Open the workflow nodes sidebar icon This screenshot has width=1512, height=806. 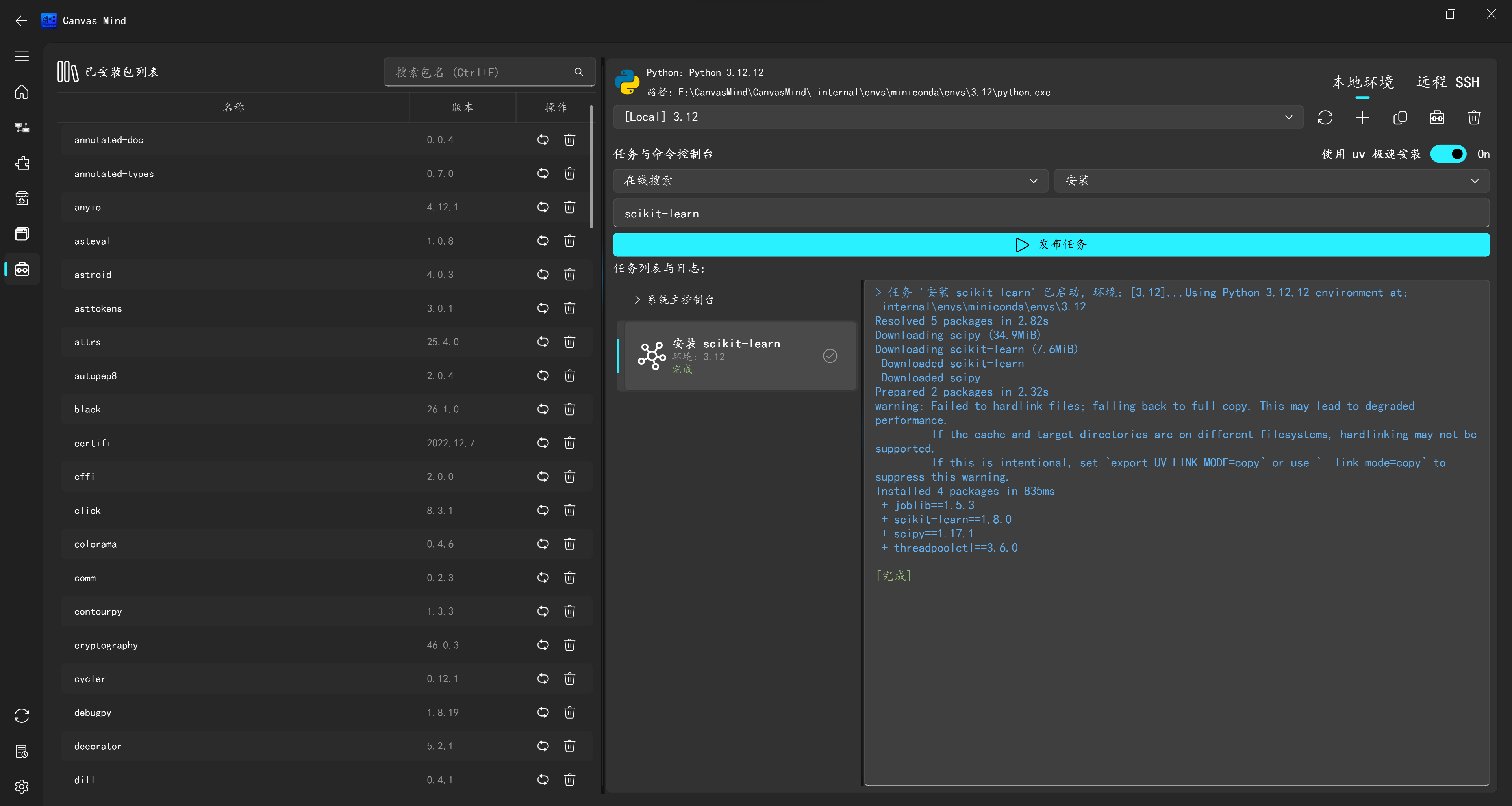pos(22,127)
